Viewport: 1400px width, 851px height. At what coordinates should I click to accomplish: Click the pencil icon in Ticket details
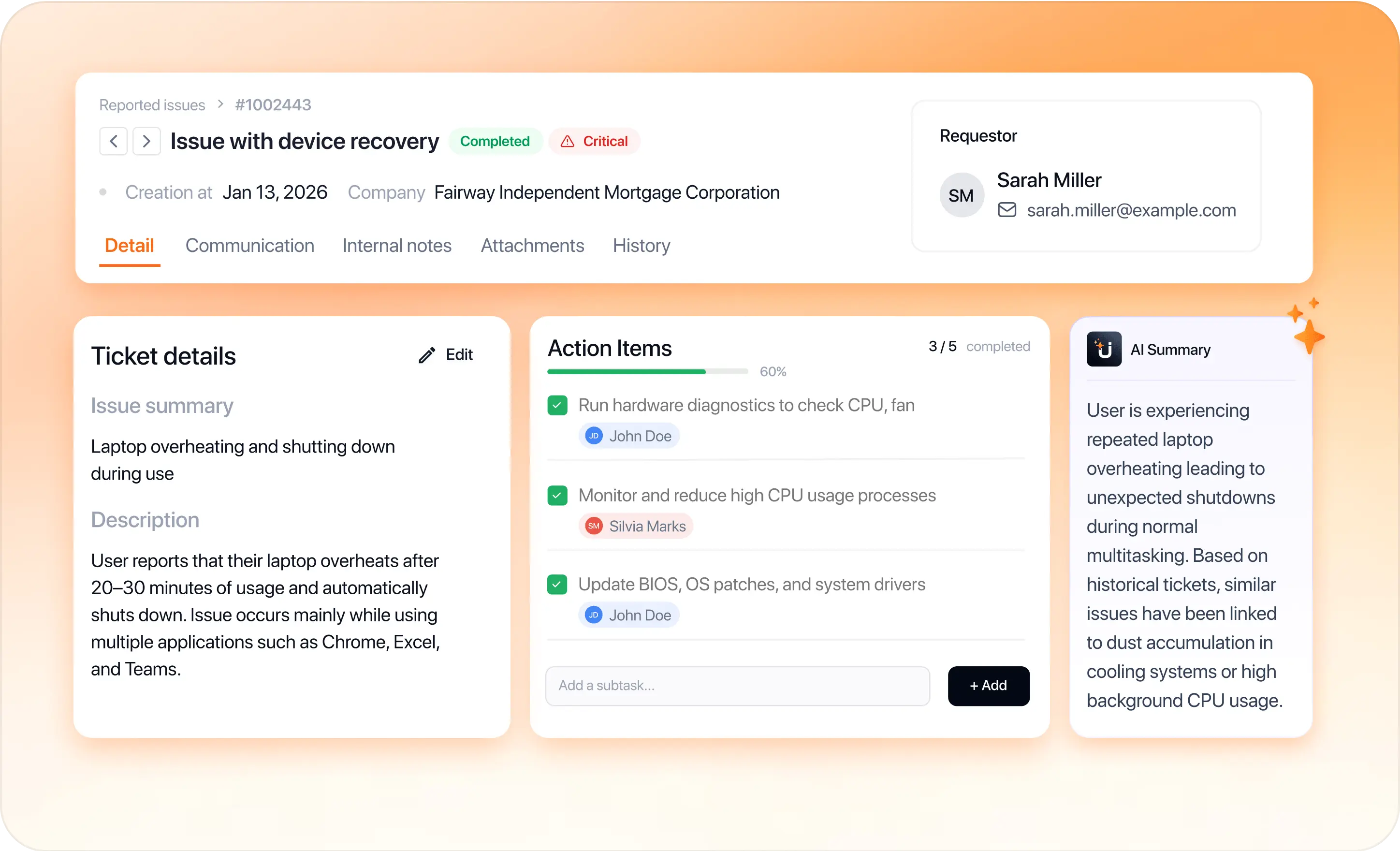tap(427, 355)
